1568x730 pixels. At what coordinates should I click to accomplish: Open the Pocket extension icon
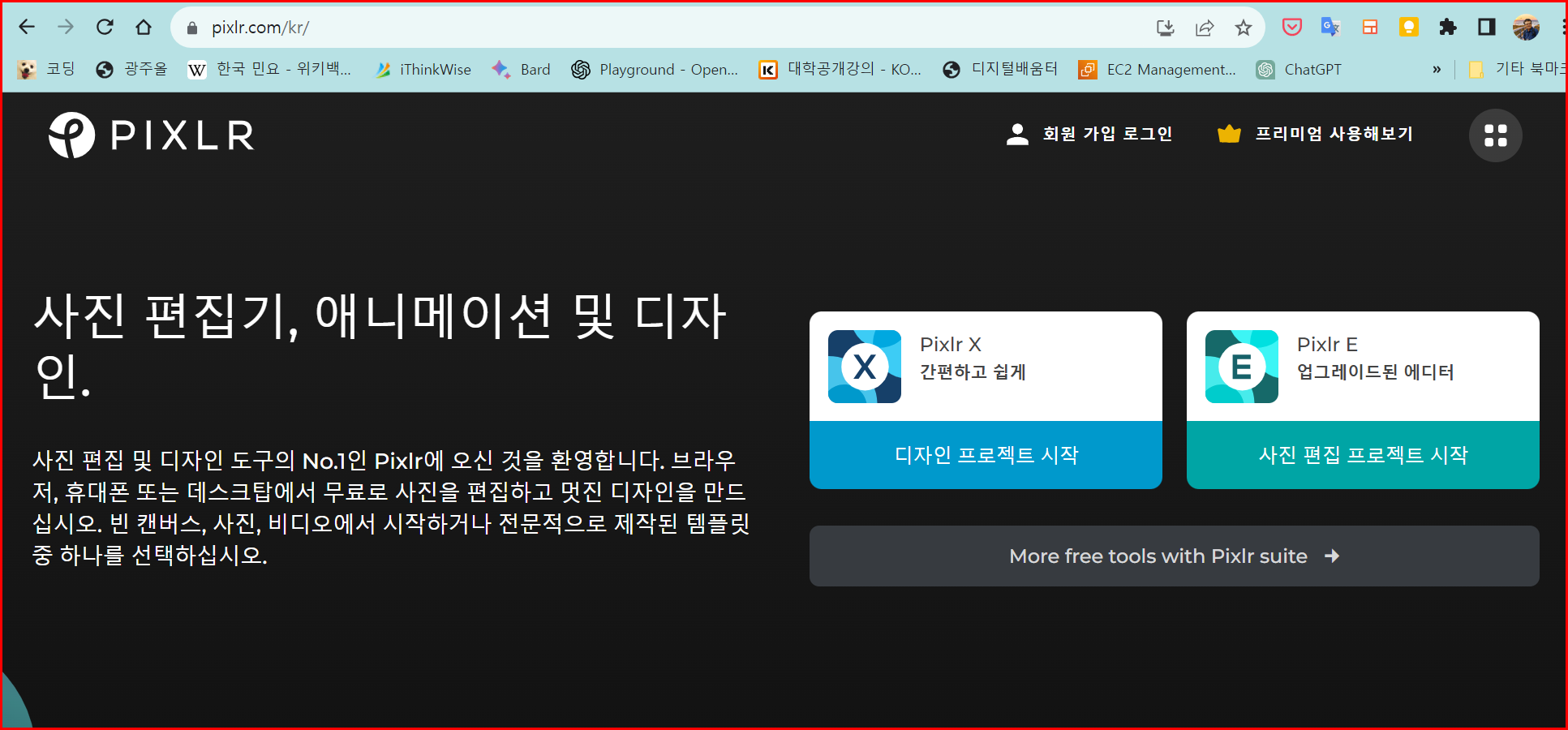tap(1292, 28)
